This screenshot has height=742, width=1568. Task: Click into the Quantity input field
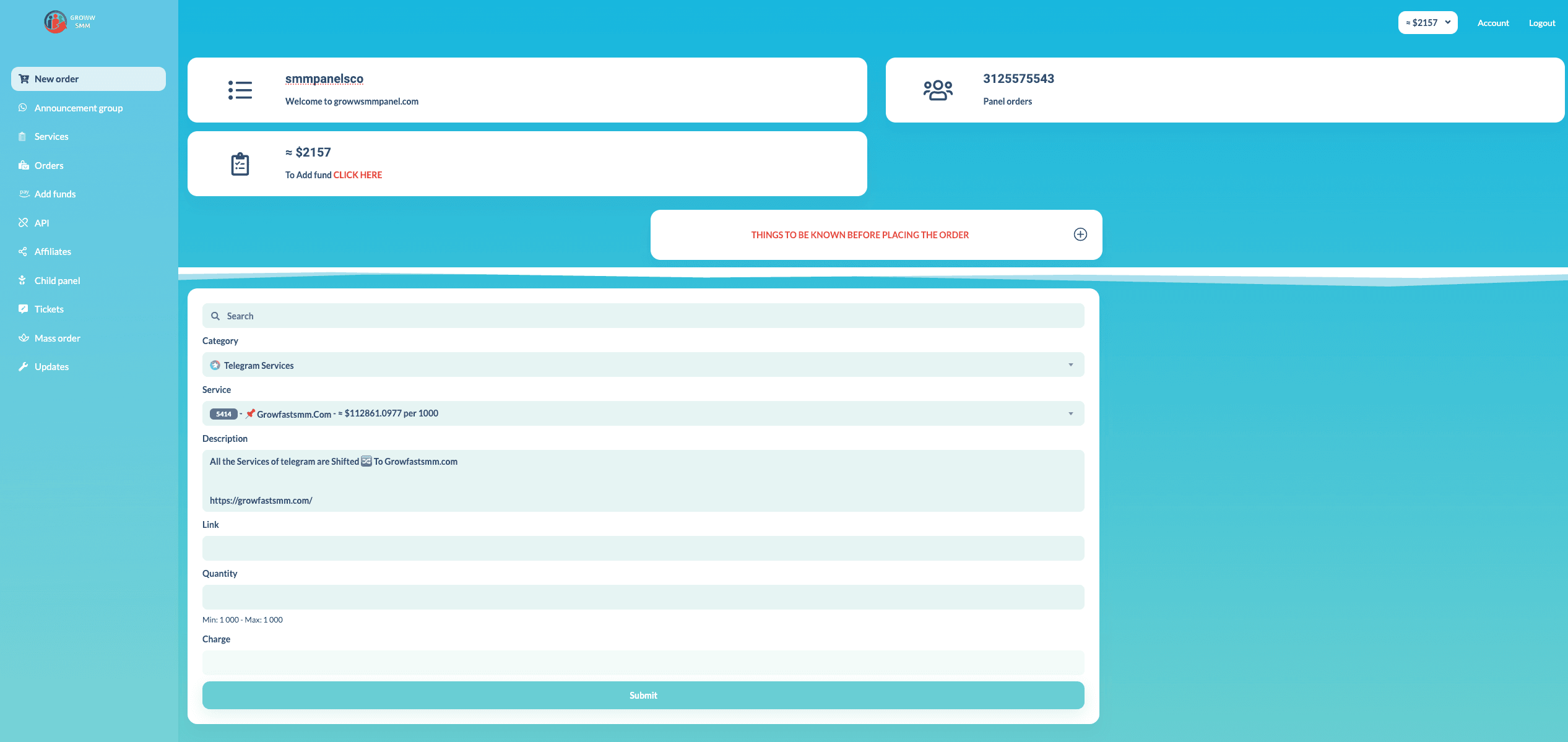[x=643, y=597]
